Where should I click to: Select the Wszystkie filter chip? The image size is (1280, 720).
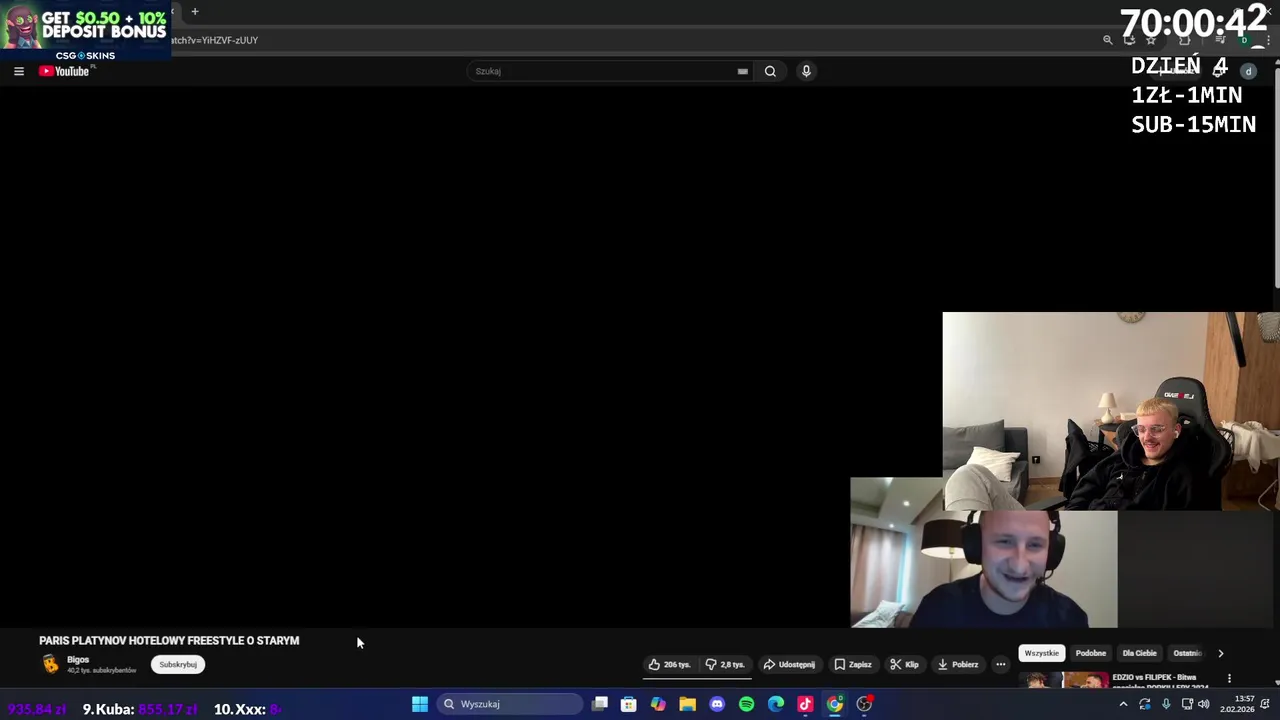[1041, 653]
